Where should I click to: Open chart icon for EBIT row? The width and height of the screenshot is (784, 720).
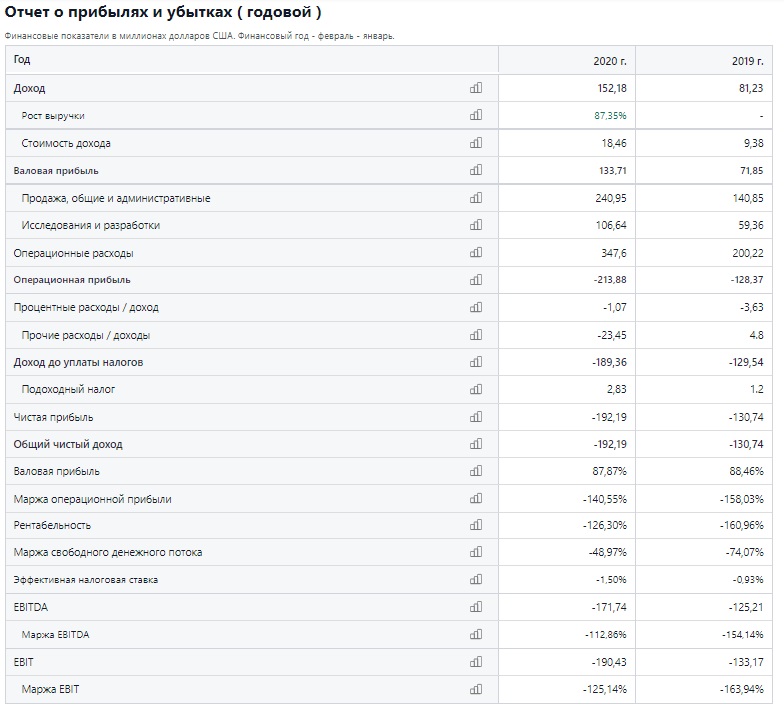click(476, 662)
